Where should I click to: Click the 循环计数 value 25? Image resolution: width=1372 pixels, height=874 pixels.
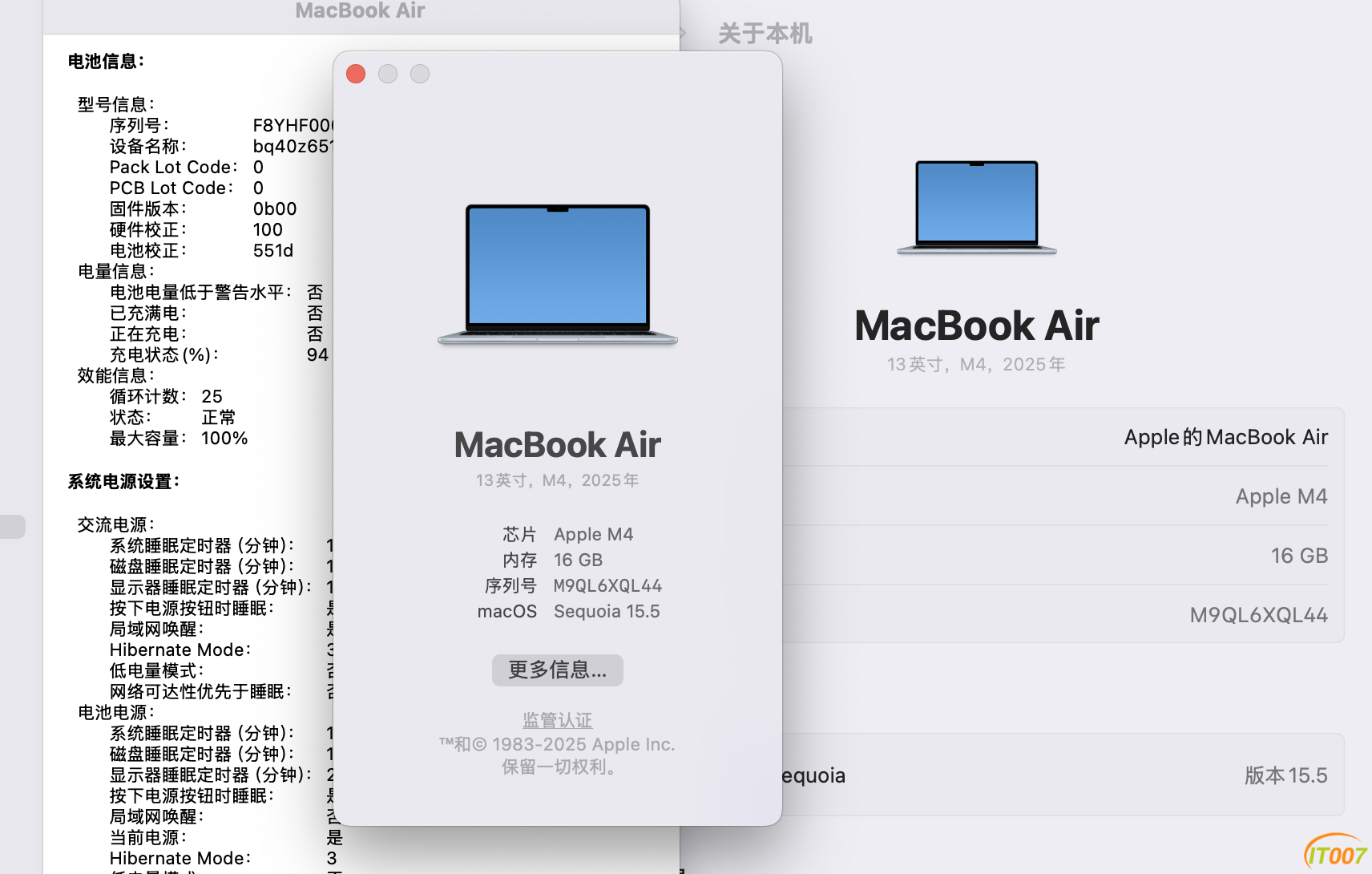click(x=212, y=397)
